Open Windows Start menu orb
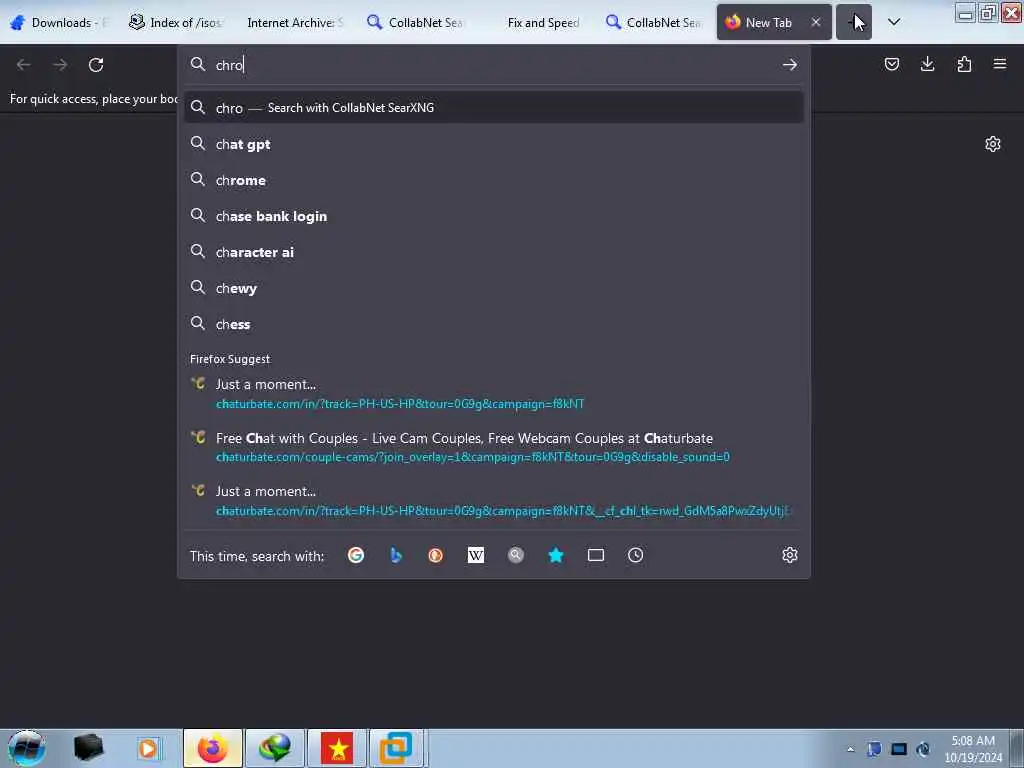 pos(27,748)
